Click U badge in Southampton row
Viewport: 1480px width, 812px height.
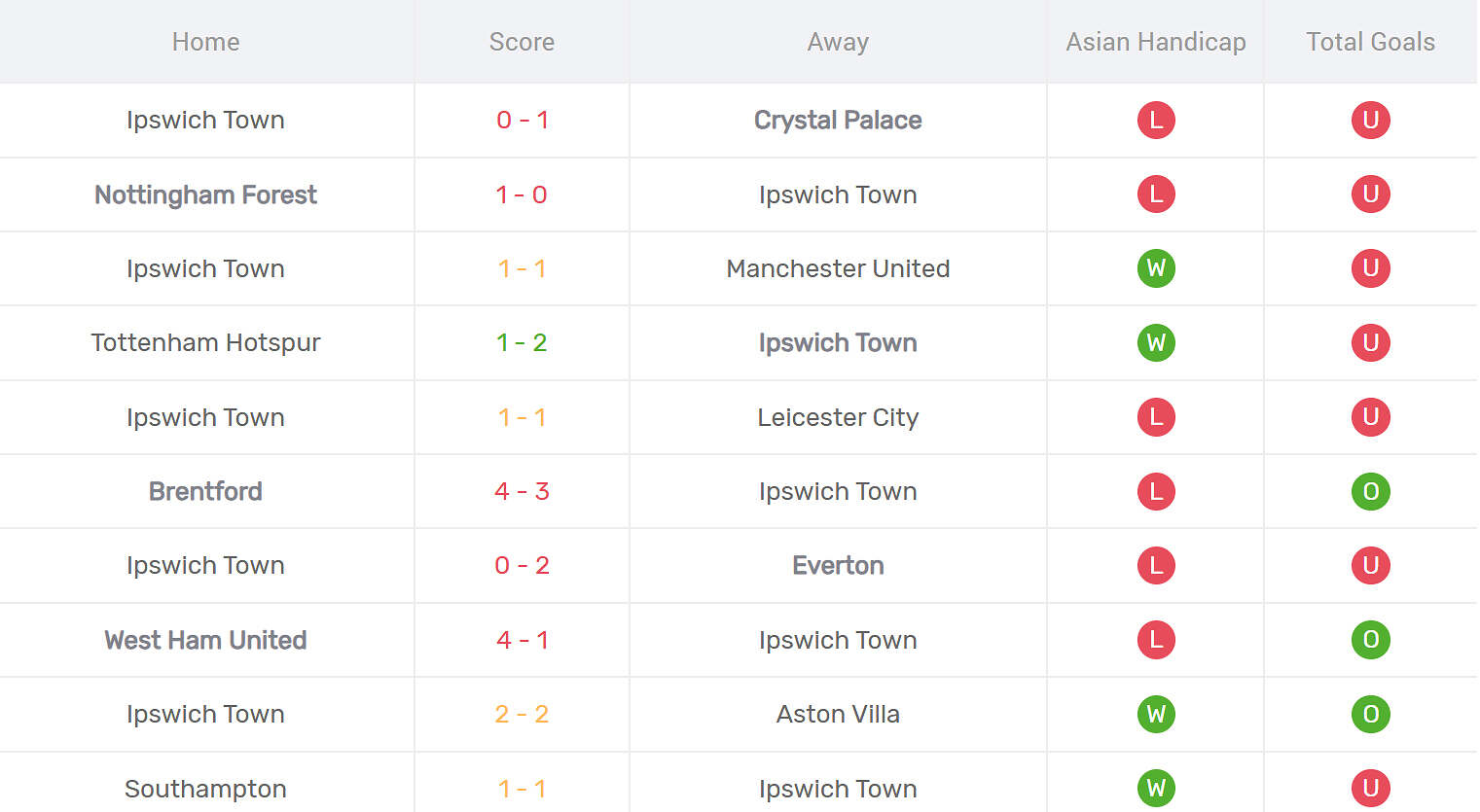pyautogui.click(x=1370, y=788)
